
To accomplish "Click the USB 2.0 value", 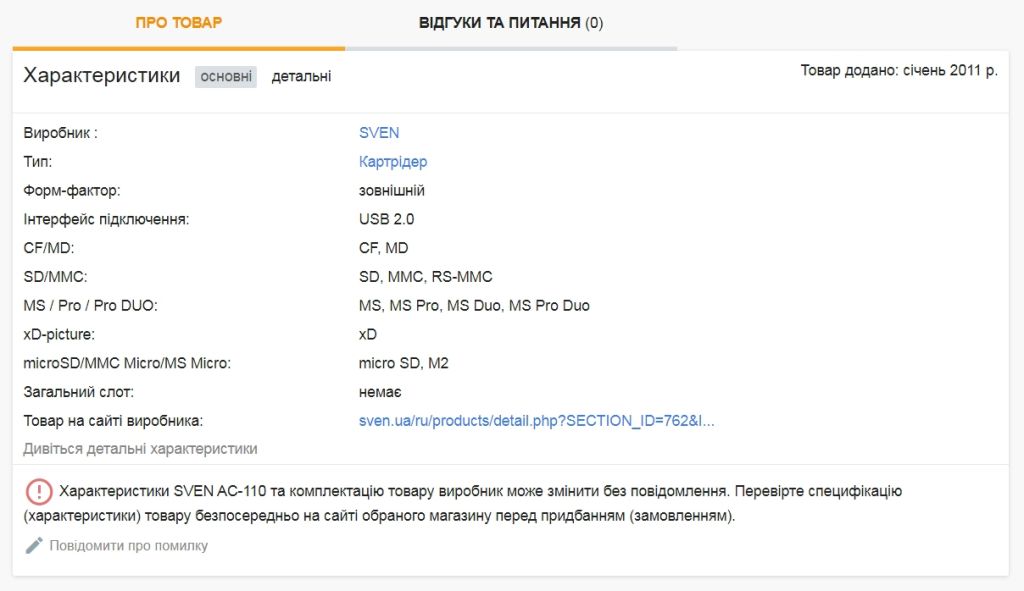I will 387,219.
